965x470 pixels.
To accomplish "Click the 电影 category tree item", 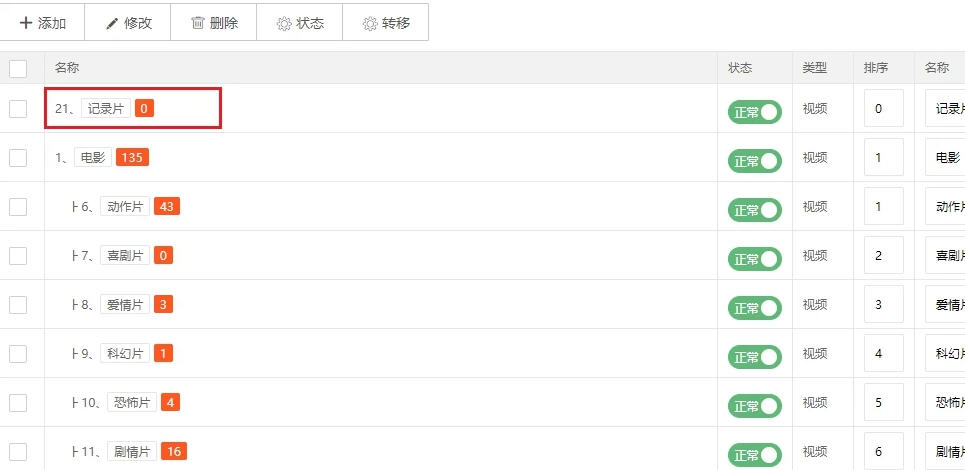I will [93, 157].
